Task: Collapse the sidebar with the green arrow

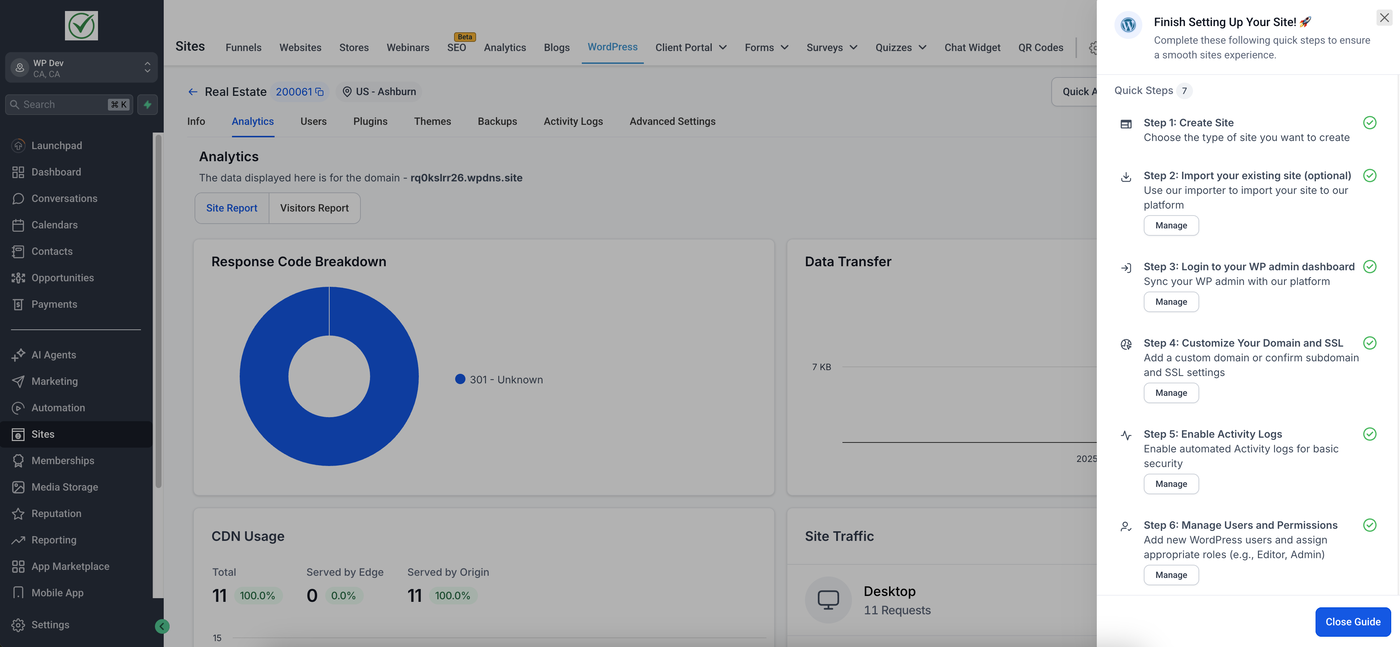Action: tap(162, 626)
